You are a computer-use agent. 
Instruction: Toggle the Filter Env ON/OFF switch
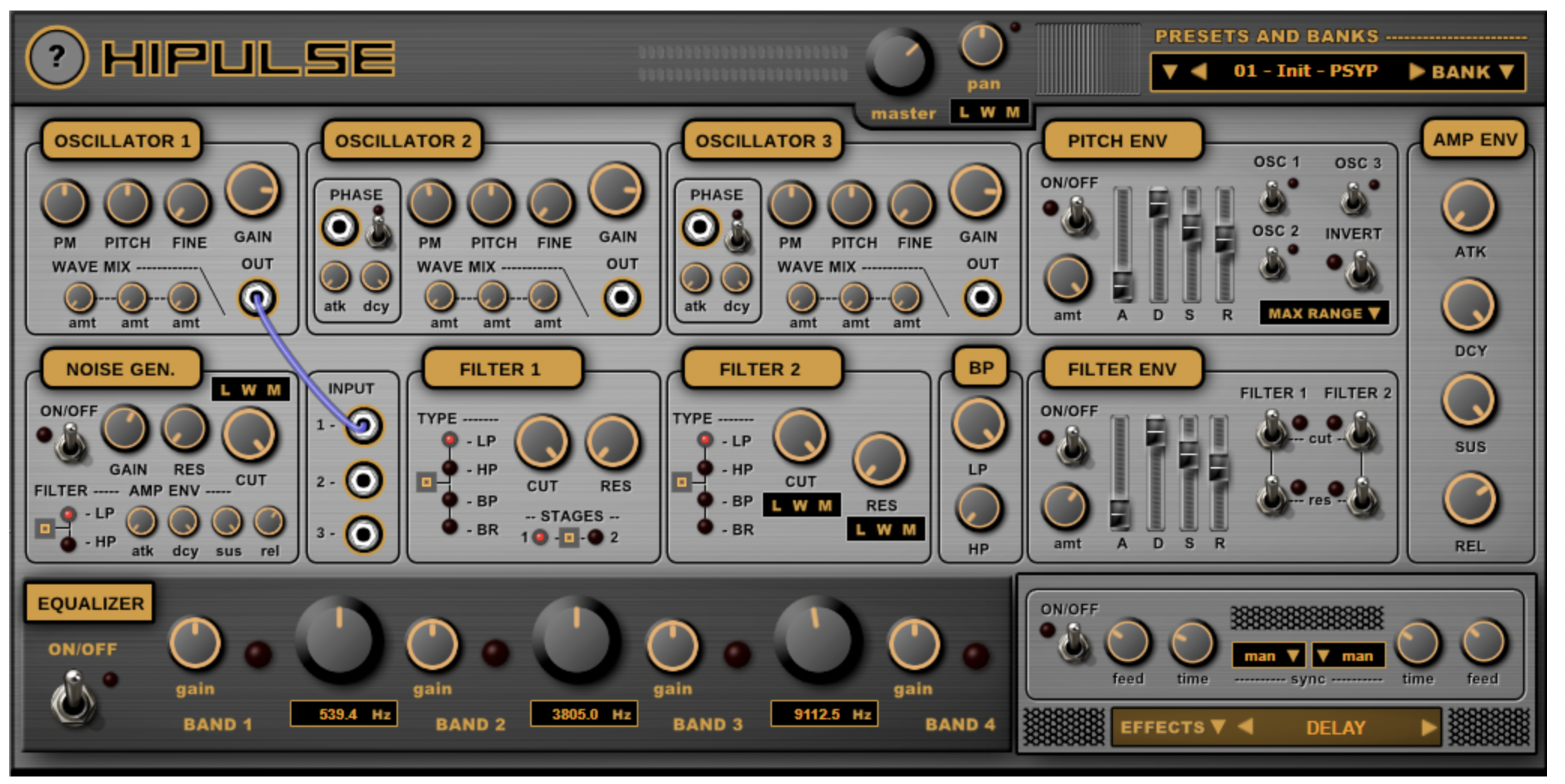[x=1073, y=446]
